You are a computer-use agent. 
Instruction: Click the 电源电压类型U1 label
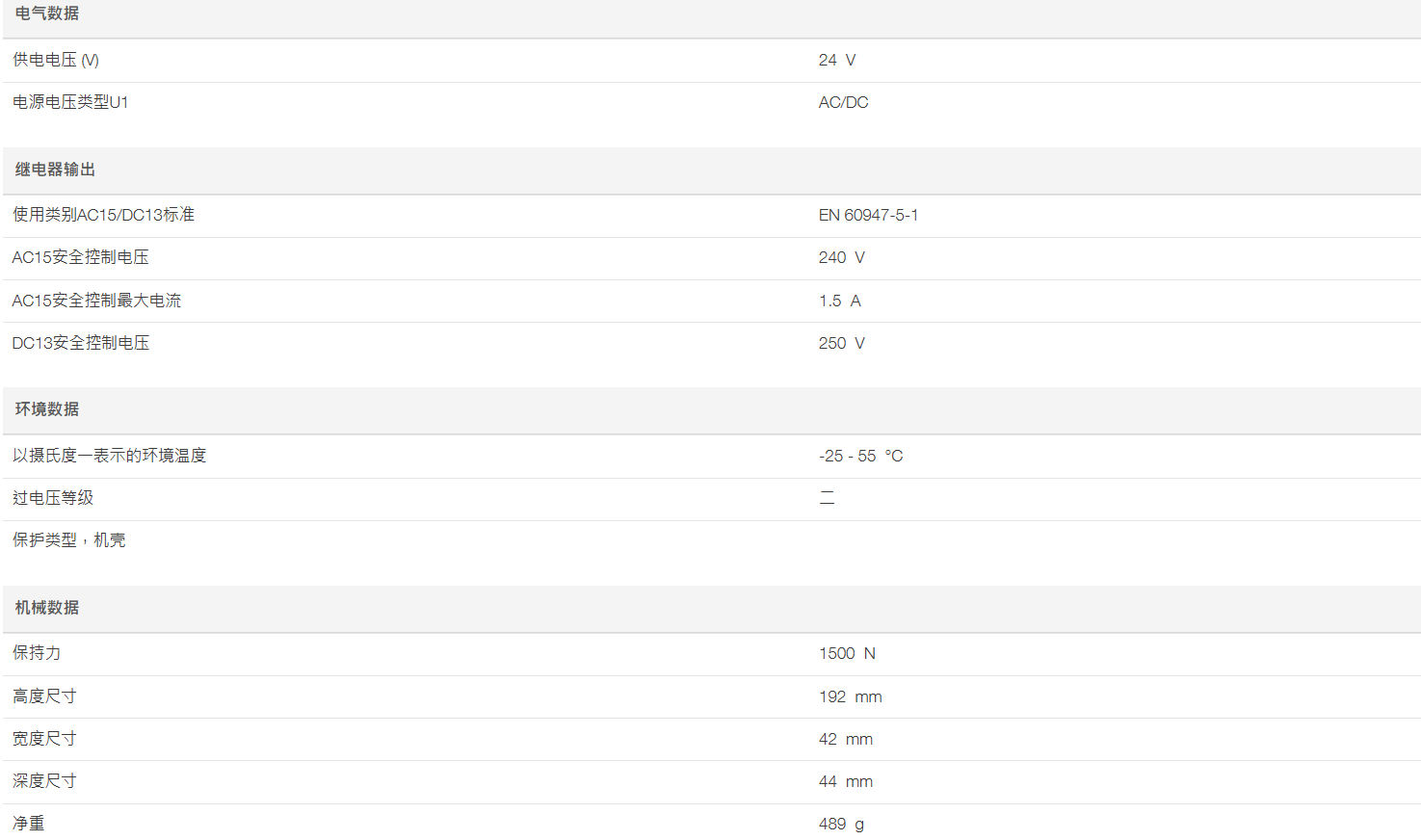tap(70, 102)
